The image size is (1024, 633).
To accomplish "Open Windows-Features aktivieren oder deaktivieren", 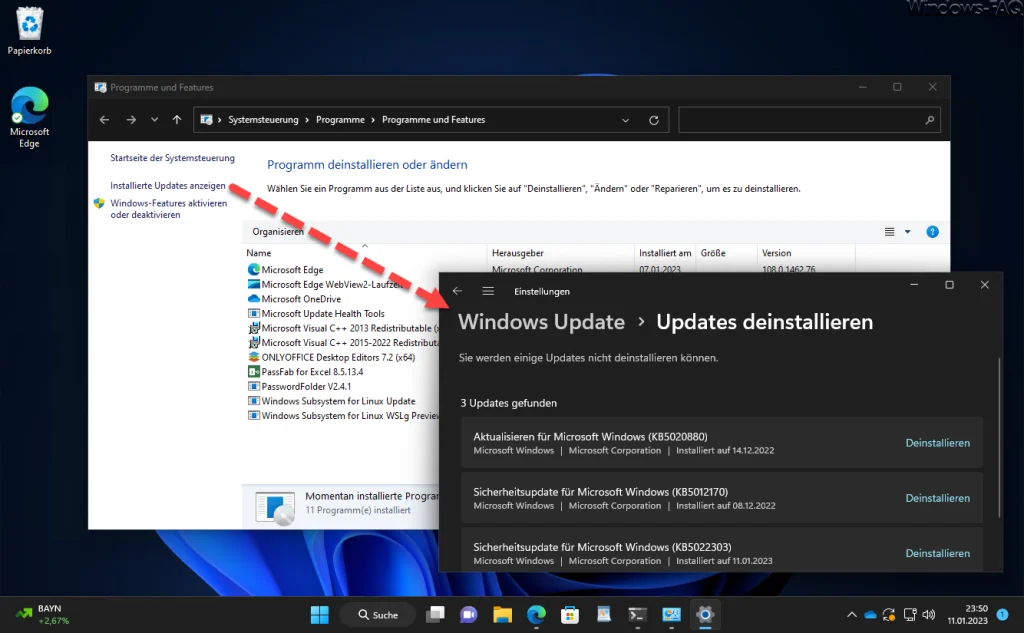I will click(168, 209).
